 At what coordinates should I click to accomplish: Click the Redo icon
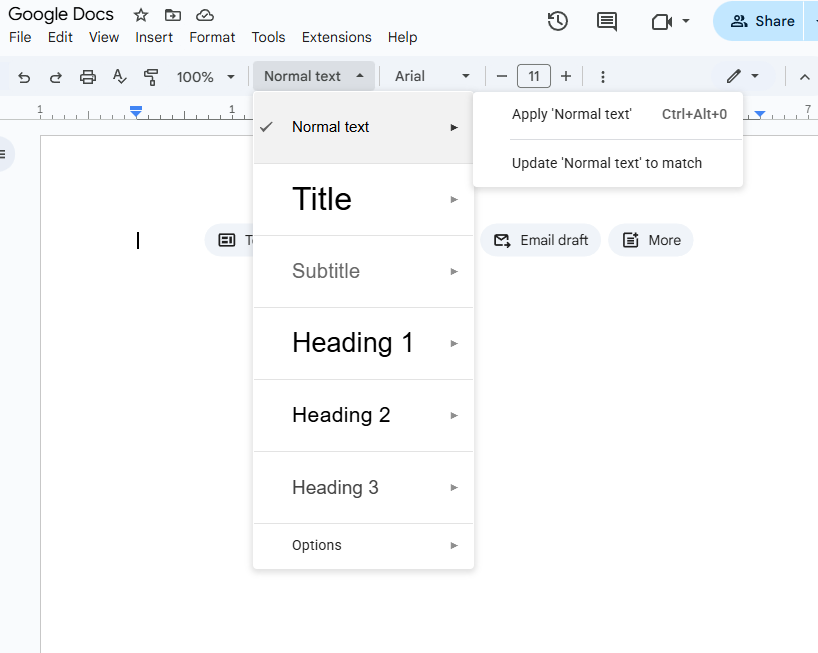pos(56,76)
